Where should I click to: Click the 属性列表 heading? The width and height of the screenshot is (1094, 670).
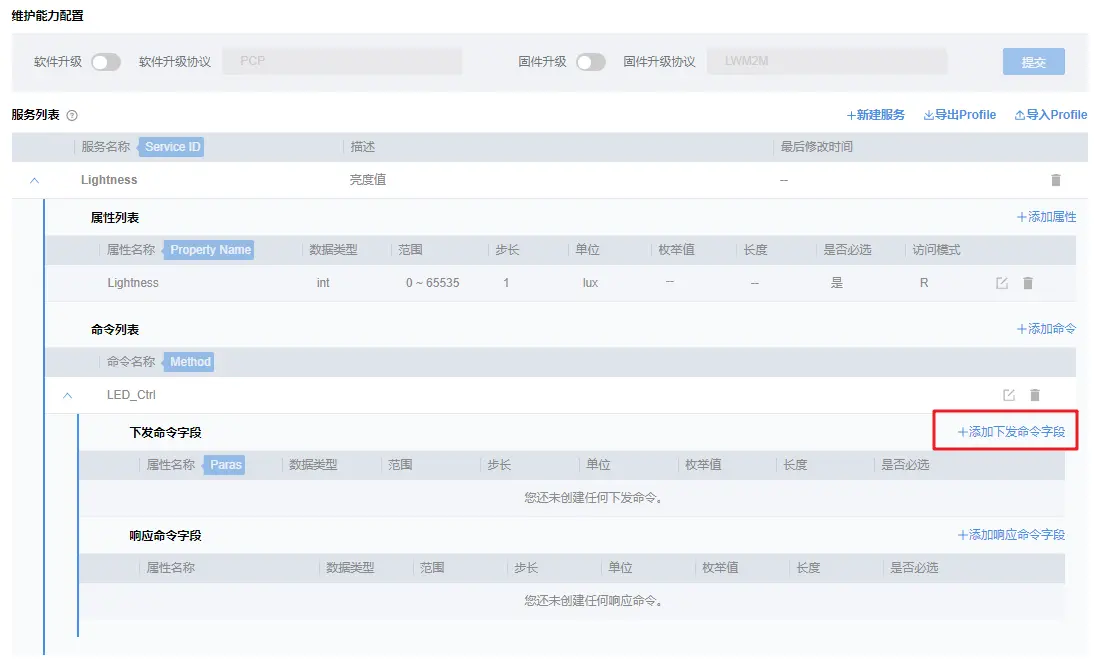pos(114,218)
